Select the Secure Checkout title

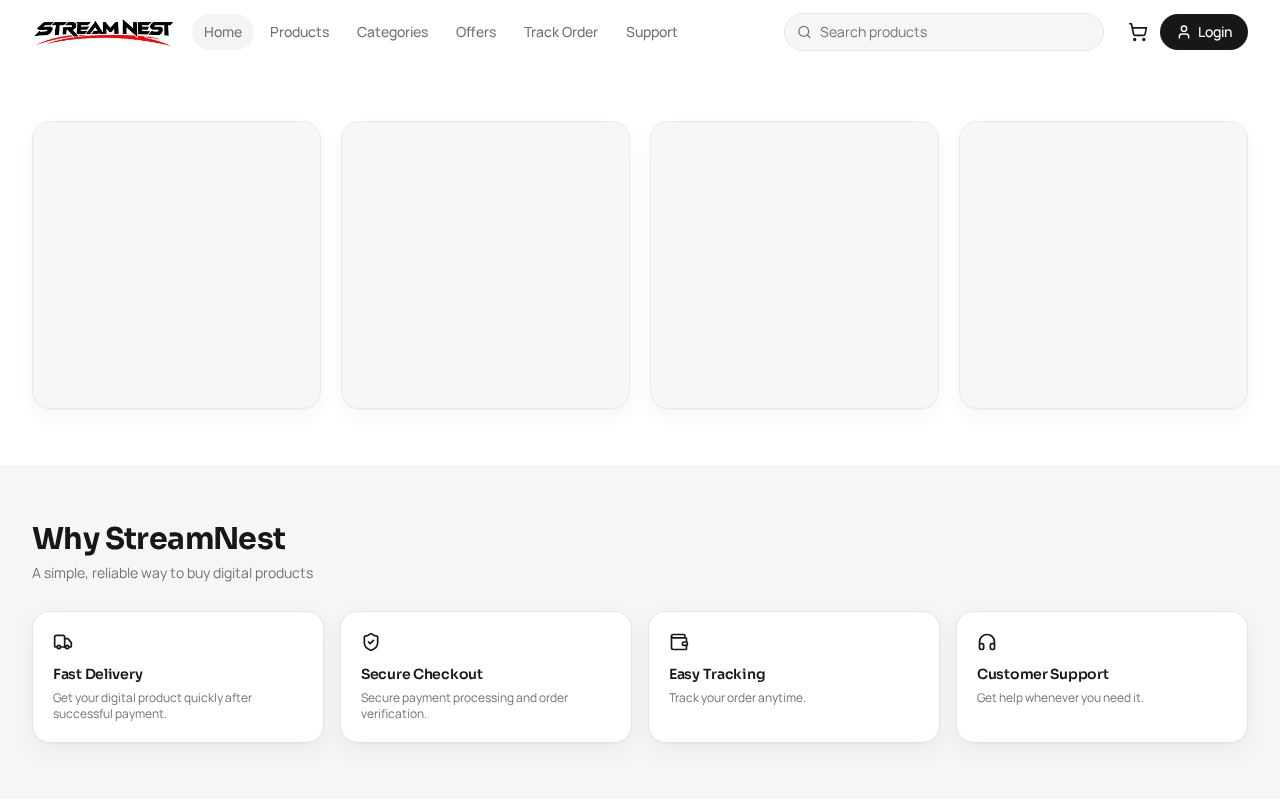coord(422,674)
